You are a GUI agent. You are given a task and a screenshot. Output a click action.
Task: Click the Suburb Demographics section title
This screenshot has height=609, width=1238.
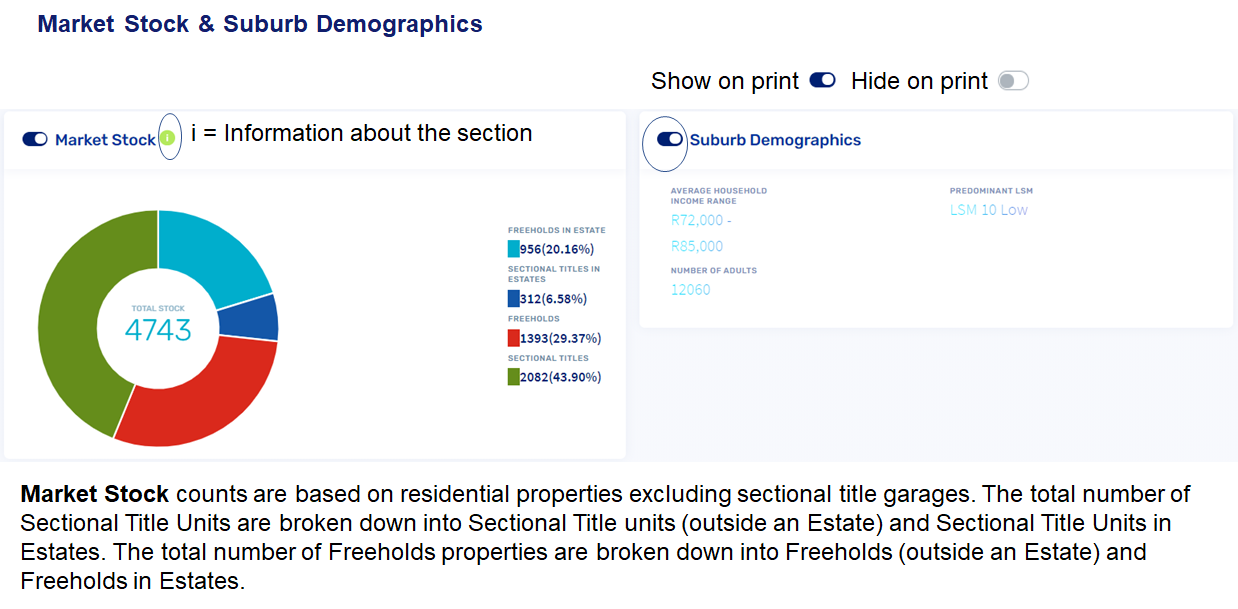click(775, 140)
